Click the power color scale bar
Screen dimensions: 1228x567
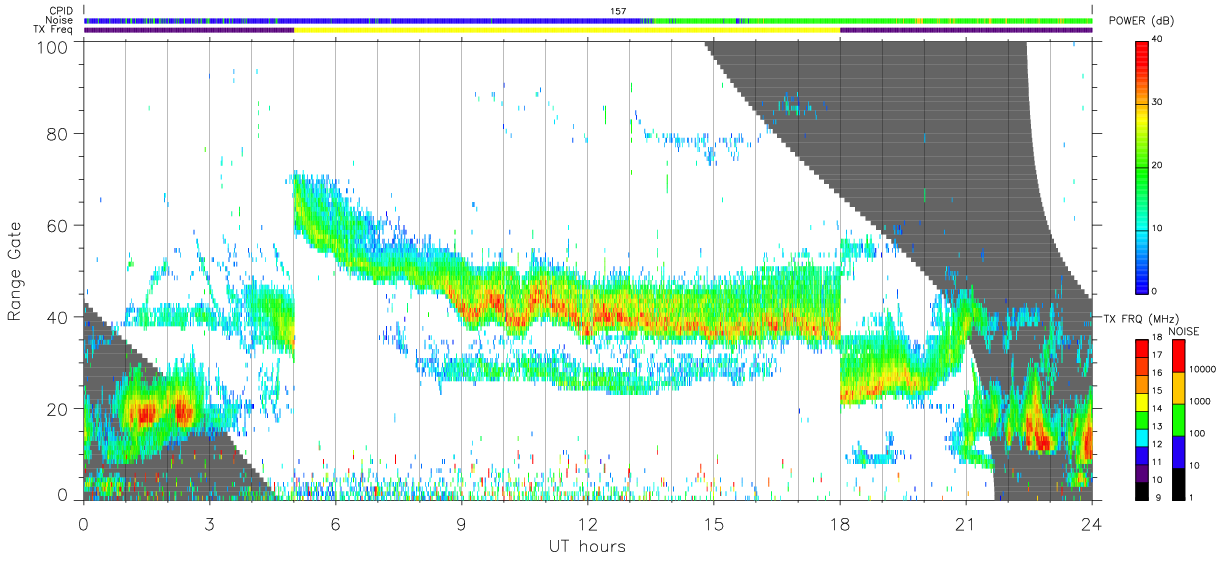coord(1142,166)
